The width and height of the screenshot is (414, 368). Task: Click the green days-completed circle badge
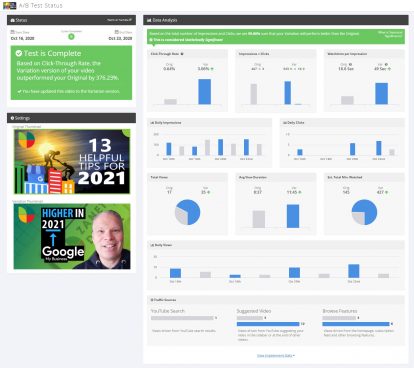point(71,37)
